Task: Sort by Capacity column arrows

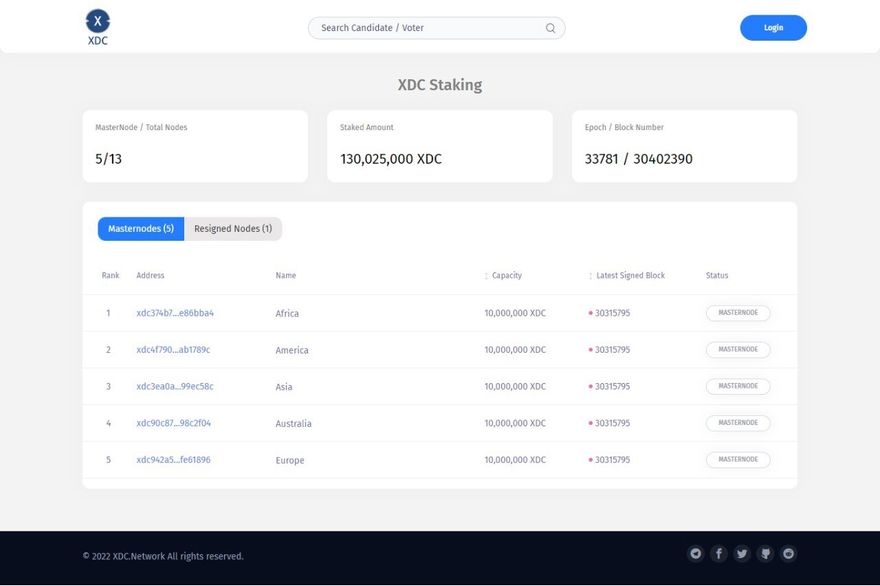Action: tap(487, 276)
